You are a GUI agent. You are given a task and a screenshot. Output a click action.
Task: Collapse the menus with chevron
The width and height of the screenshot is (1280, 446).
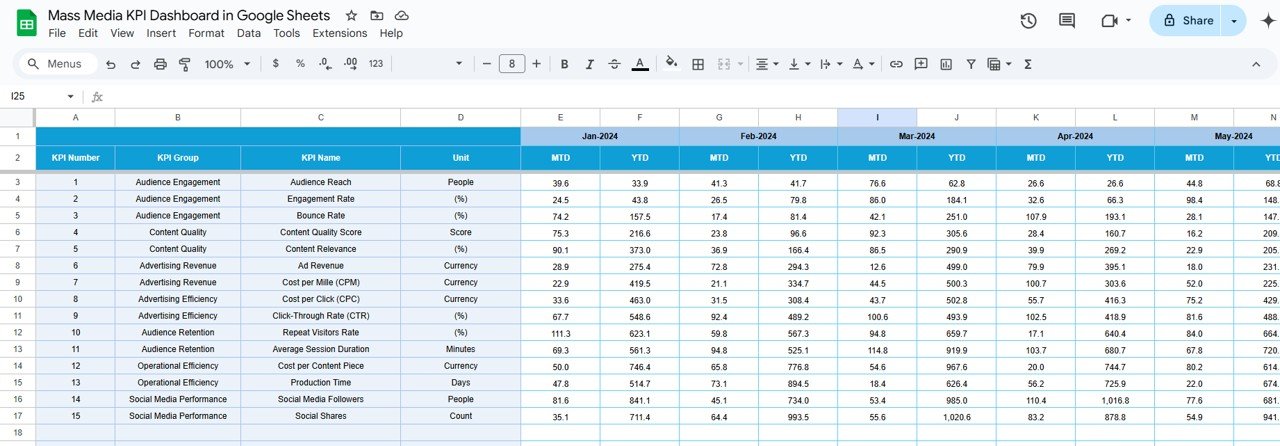[1257, 64]
